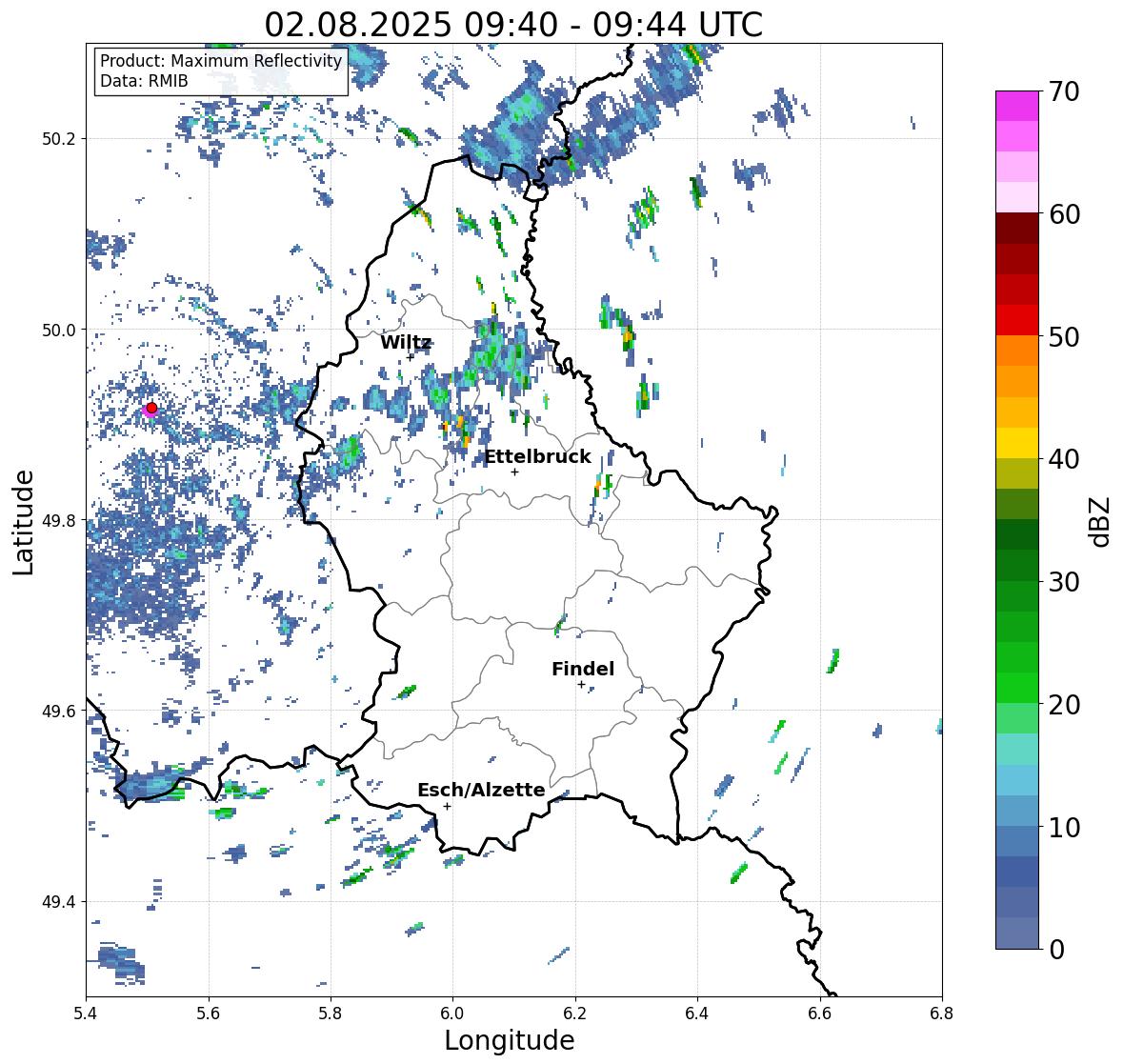
Task: Click the 49.6 latitude tick label
Action: coord(61,711)
